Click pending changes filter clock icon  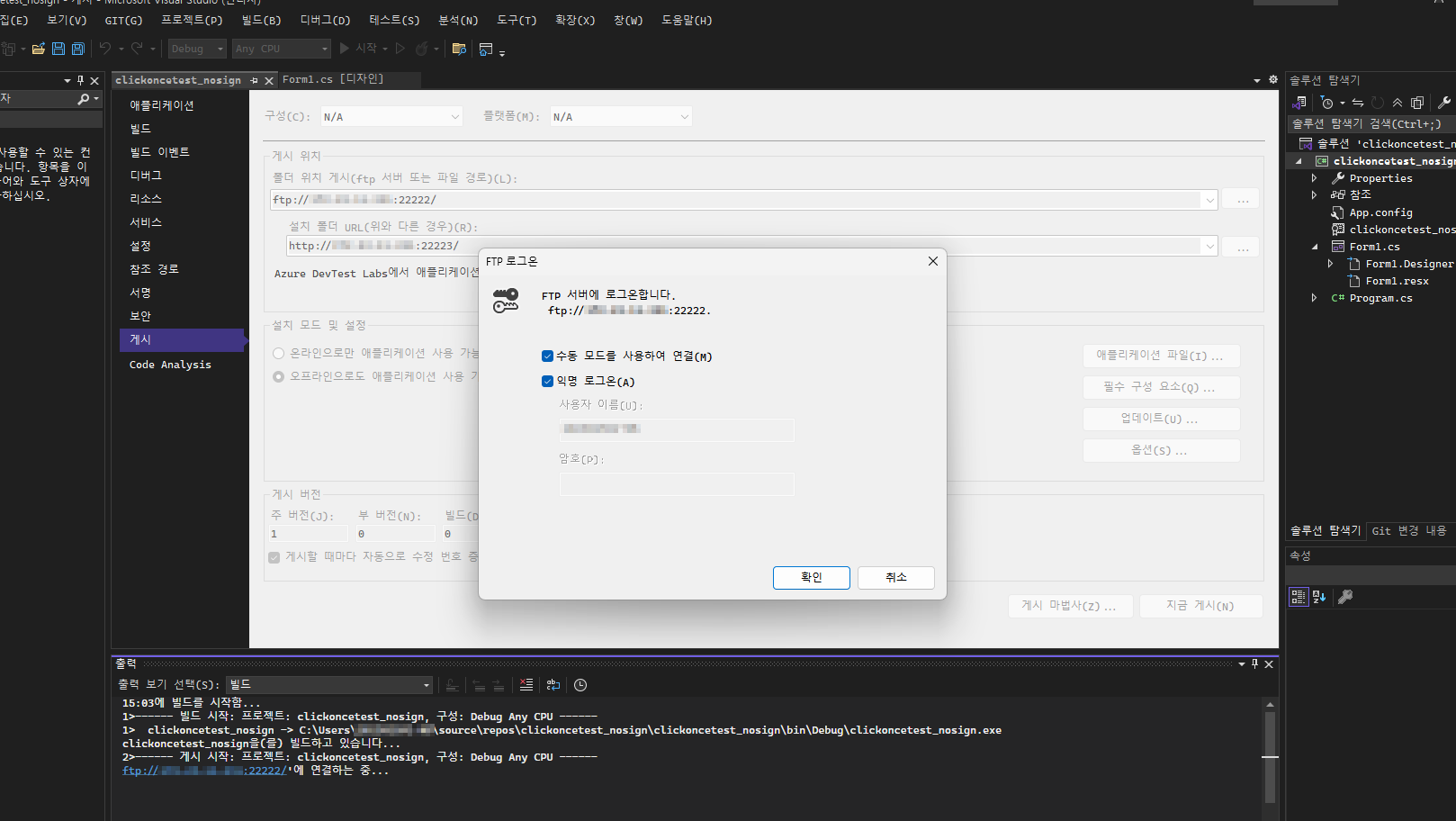[x=1327, y=103]
